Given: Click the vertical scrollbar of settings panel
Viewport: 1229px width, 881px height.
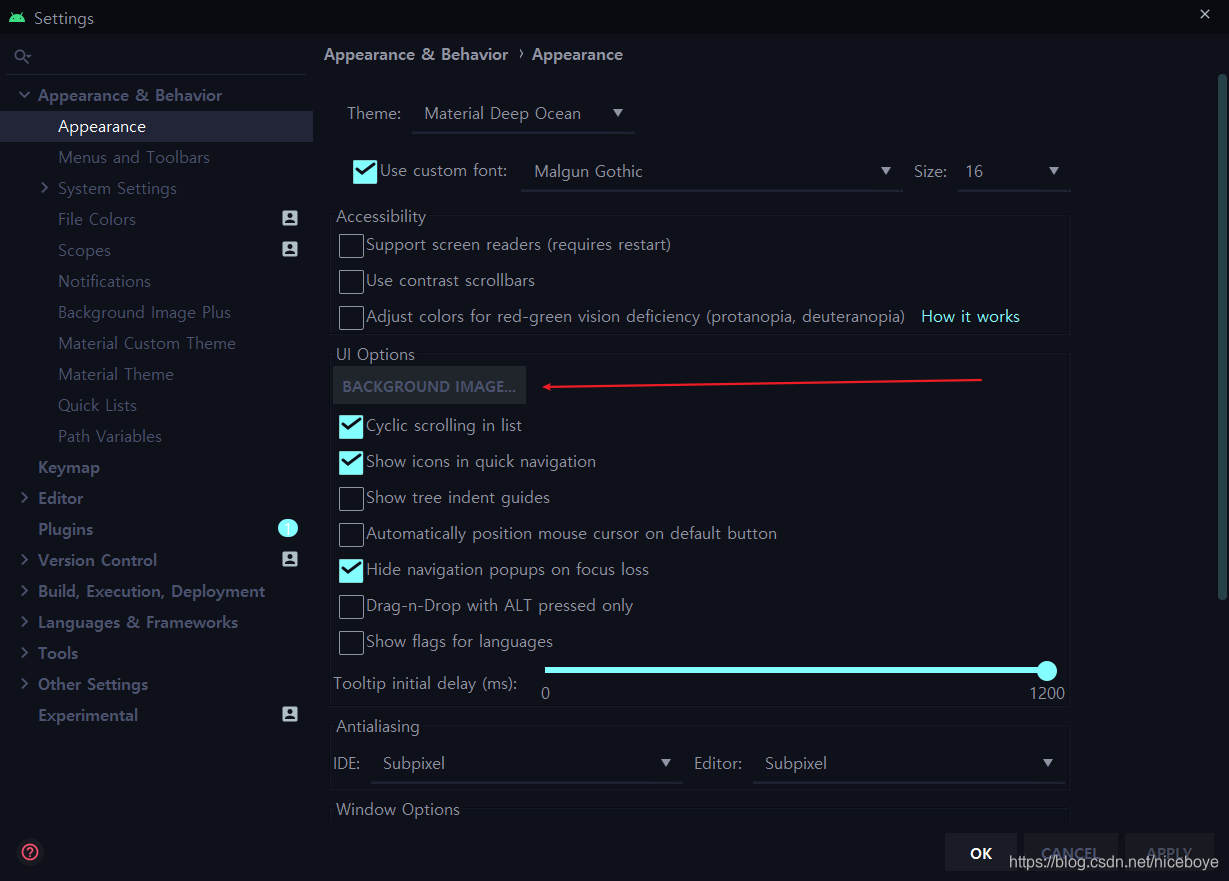Looking at the screenshot, I should pyautogui.click(x=1222, y=337).
